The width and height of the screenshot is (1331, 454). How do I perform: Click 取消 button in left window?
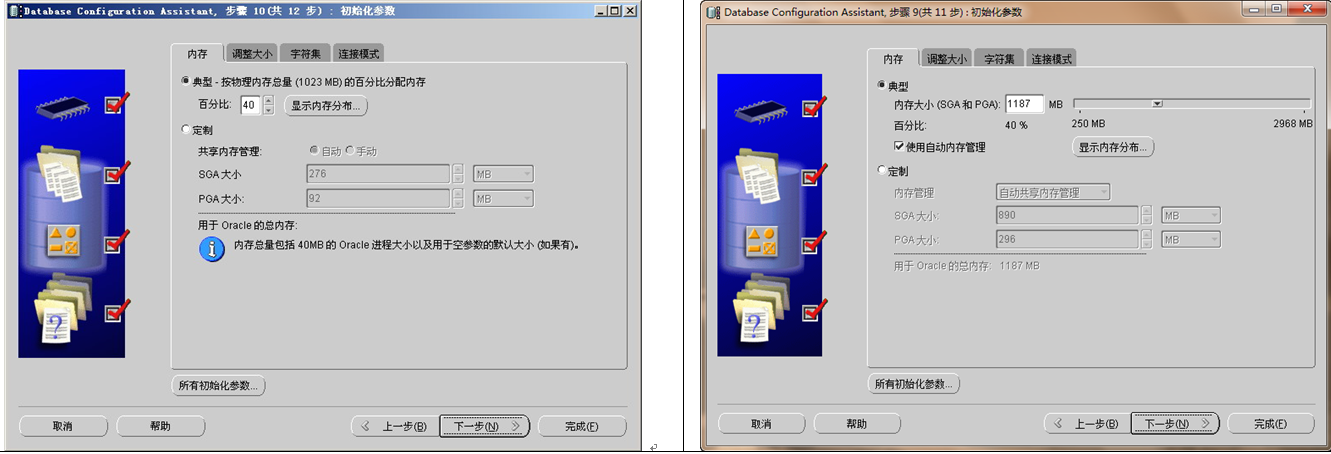(x=62, y=426)
